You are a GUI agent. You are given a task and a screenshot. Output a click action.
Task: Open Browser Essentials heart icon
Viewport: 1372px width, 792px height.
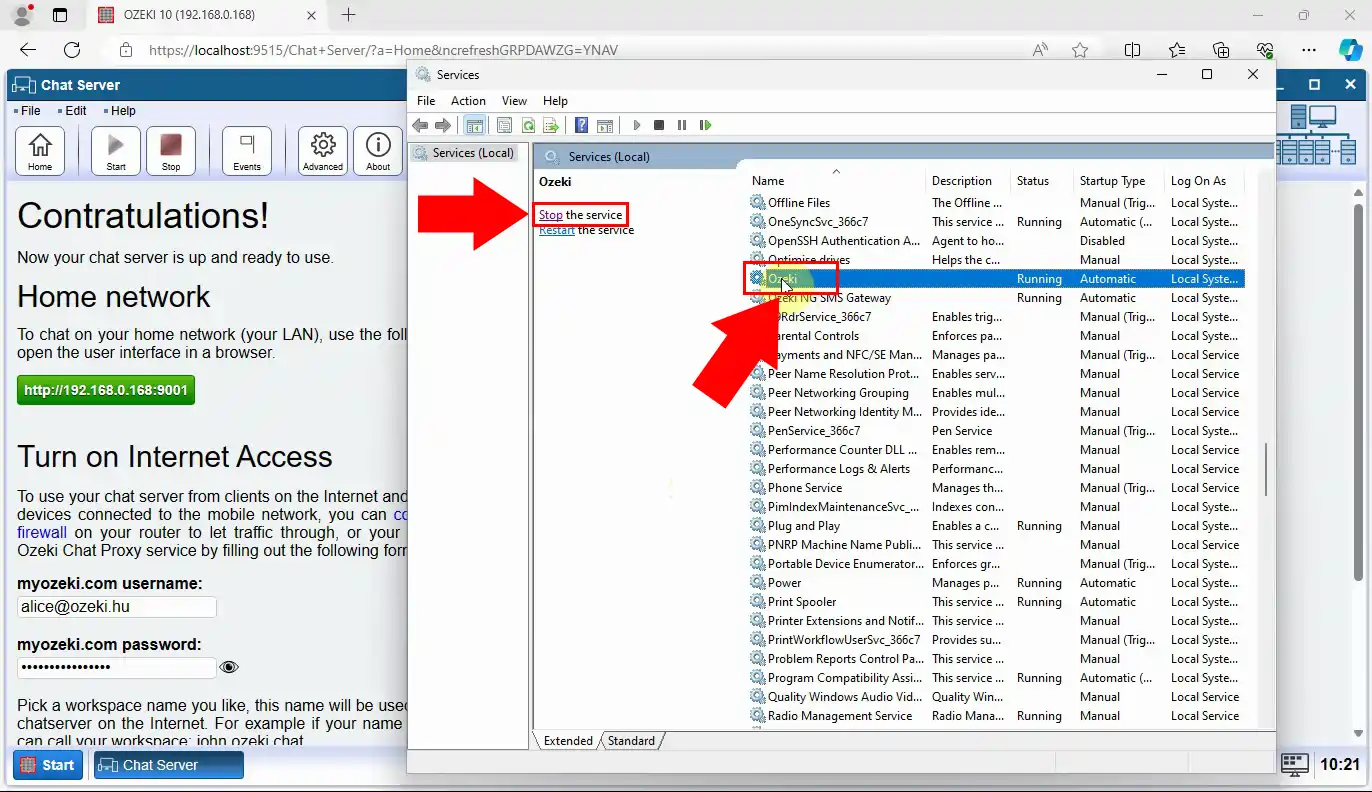1265,50
